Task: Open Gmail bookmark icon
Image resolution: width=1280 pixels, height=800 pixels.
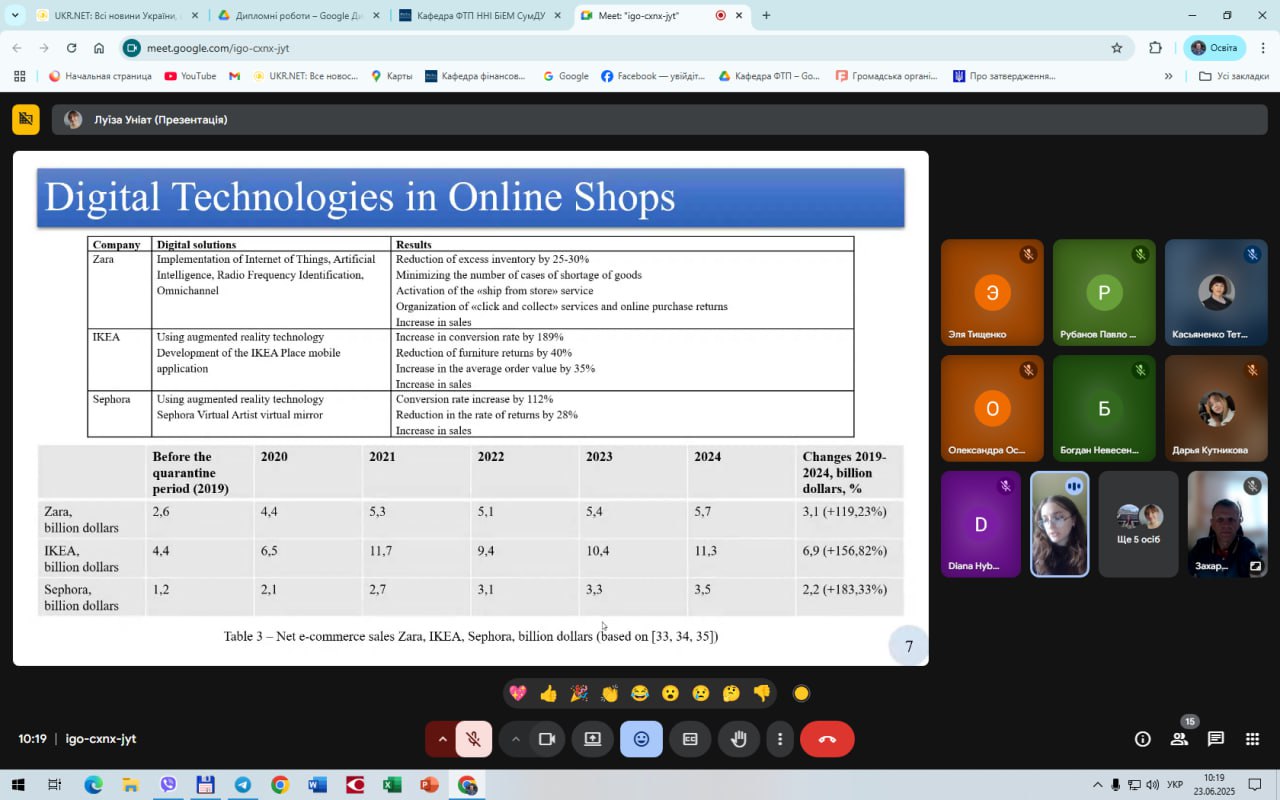Action: coord(235,76)
